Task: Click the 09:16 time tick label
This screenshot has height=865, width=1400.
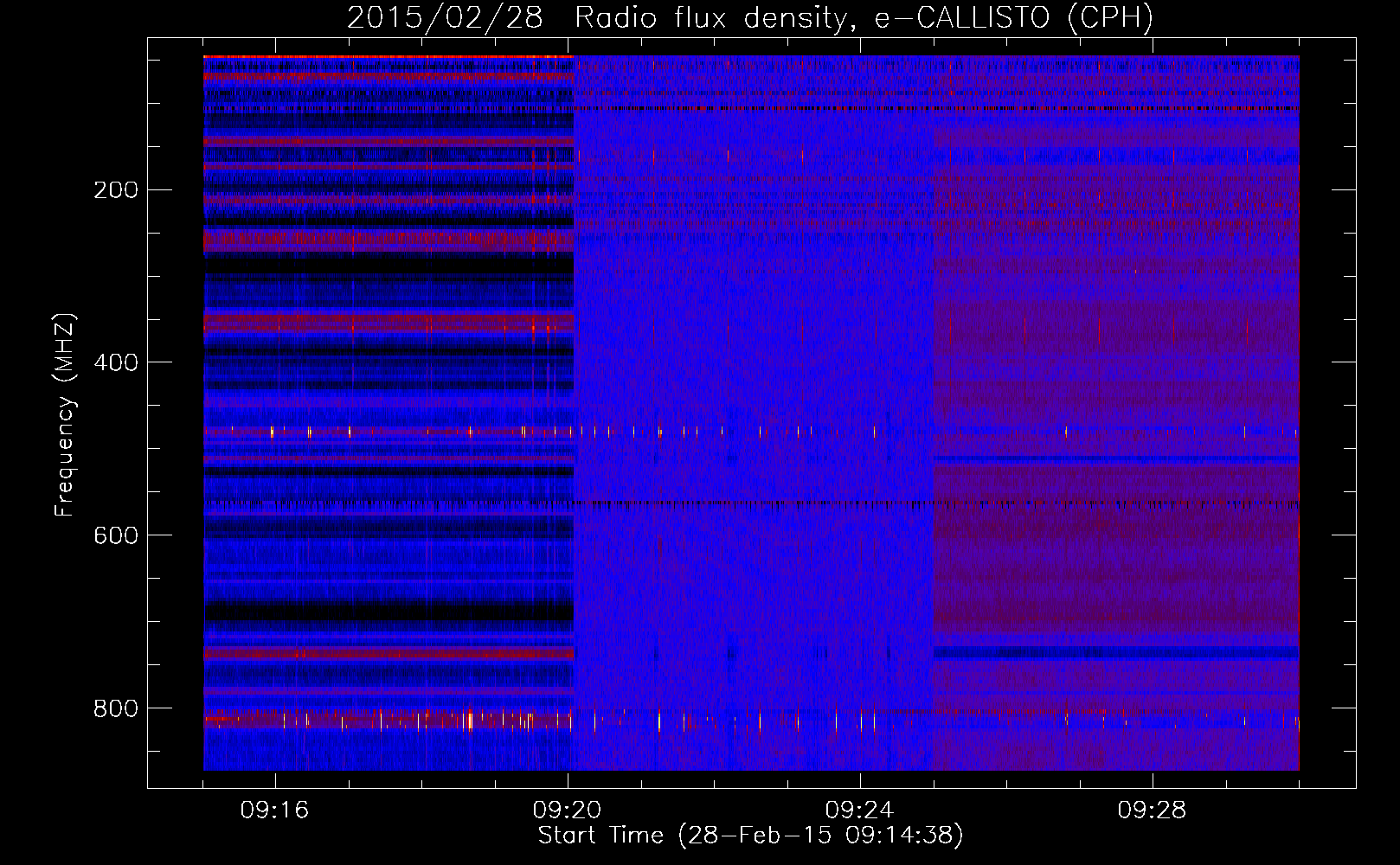Action: (x=274, y=811)
